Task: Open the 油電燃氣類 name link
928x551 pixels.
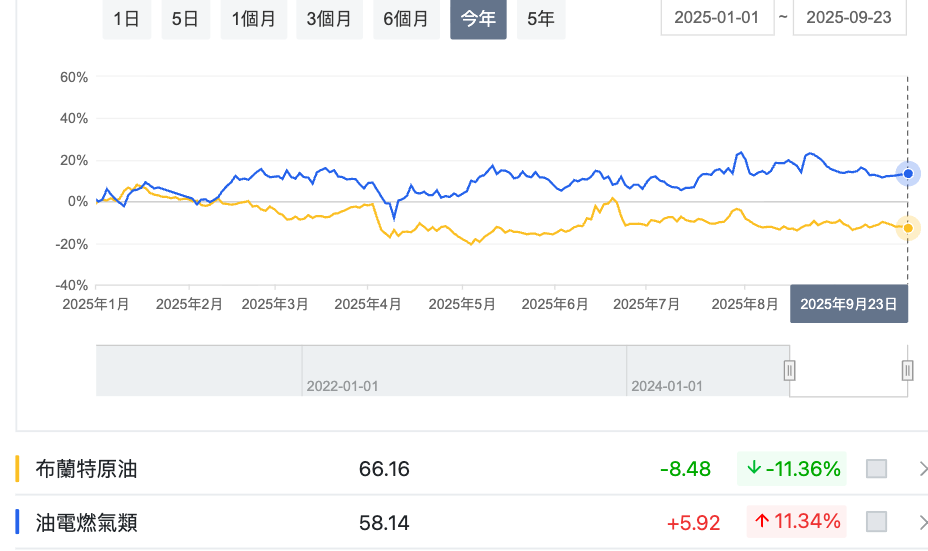Action: pyautogui.click(x=86, y=522)
